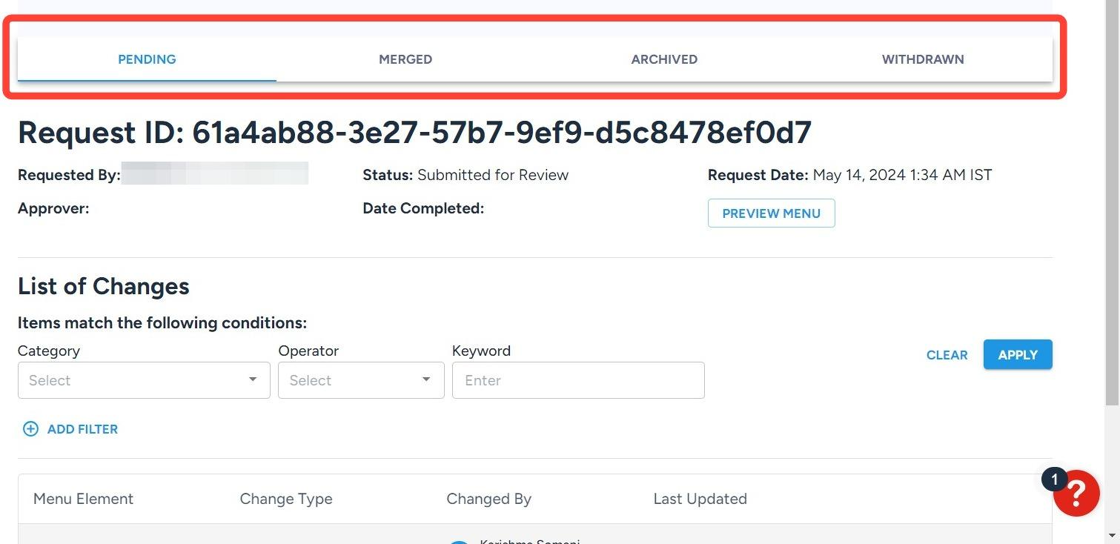
Task: Open the Category select dropdown
Action: pyautogui.click(x=144, y=380)
